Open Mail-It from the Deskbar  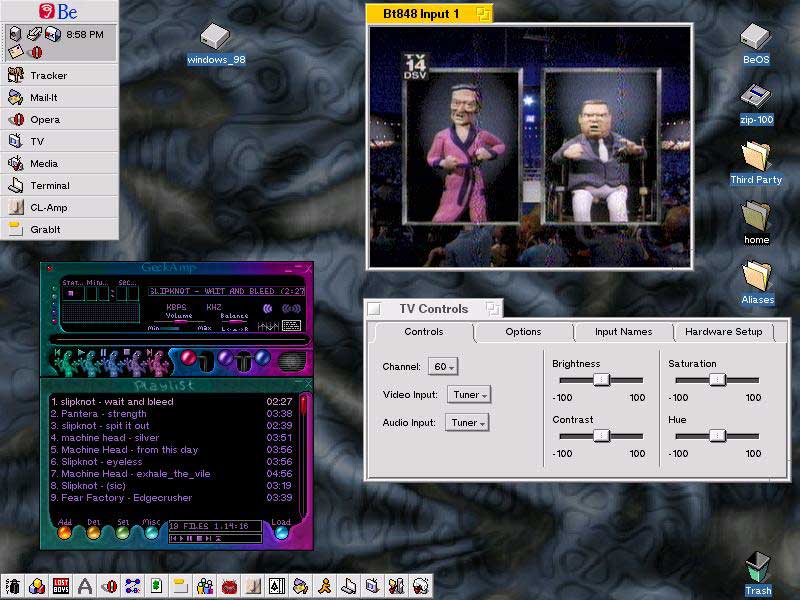59,97
